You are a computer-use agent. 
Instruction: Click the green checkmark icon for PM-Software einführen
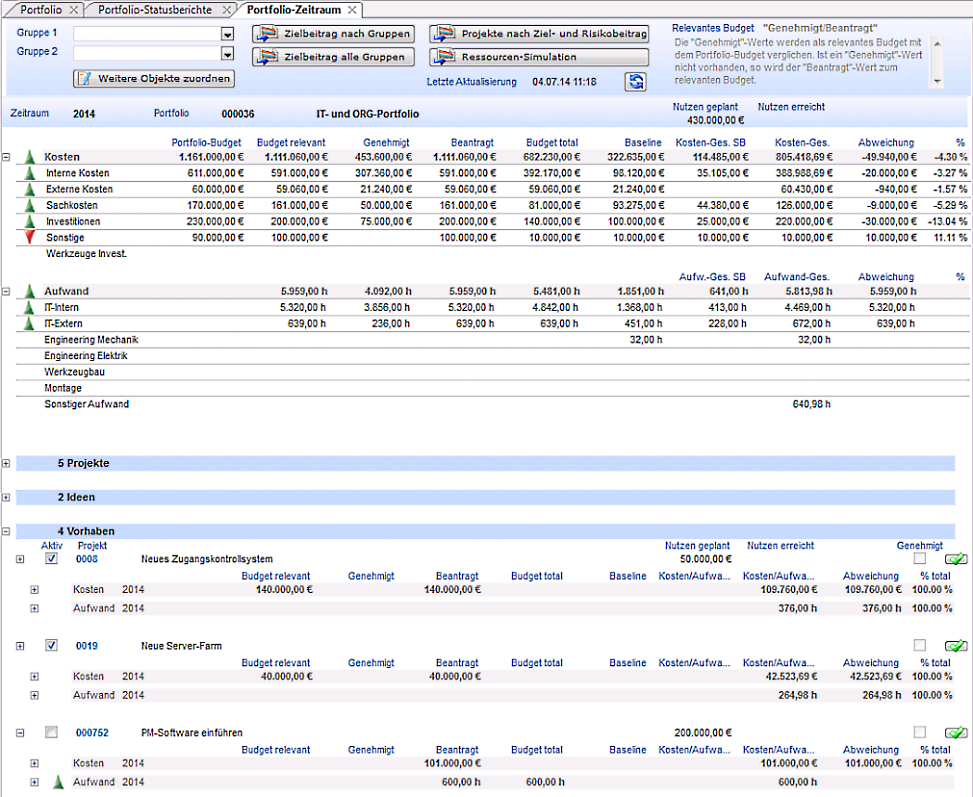pyautogui.click(x=955, y=733)
